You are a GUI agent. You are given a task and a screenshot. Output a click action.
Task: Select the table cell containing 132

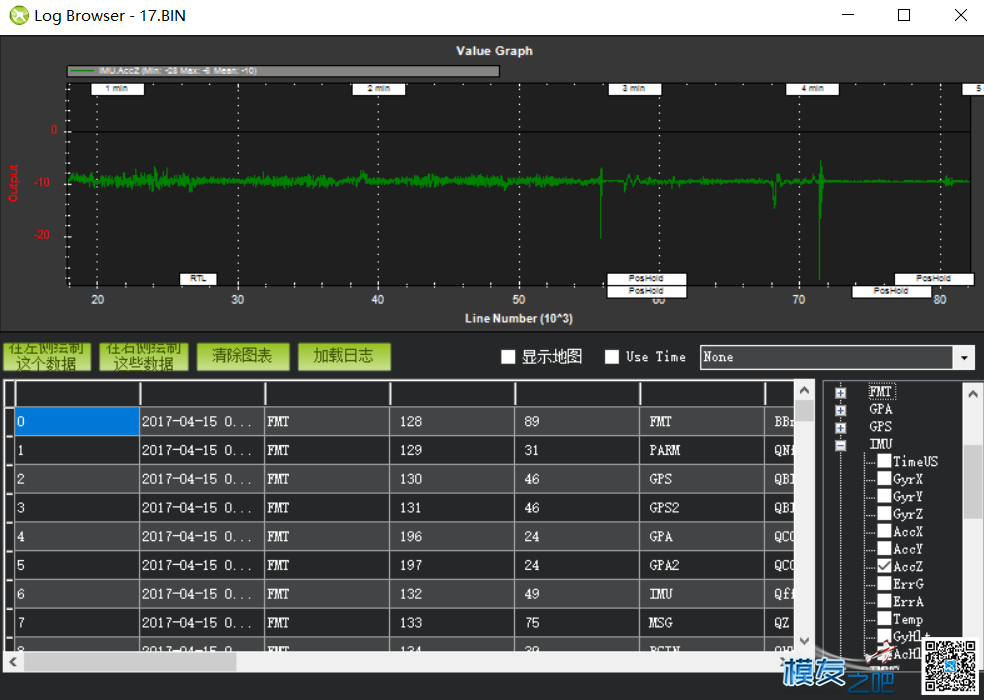[x=452, y=594]
